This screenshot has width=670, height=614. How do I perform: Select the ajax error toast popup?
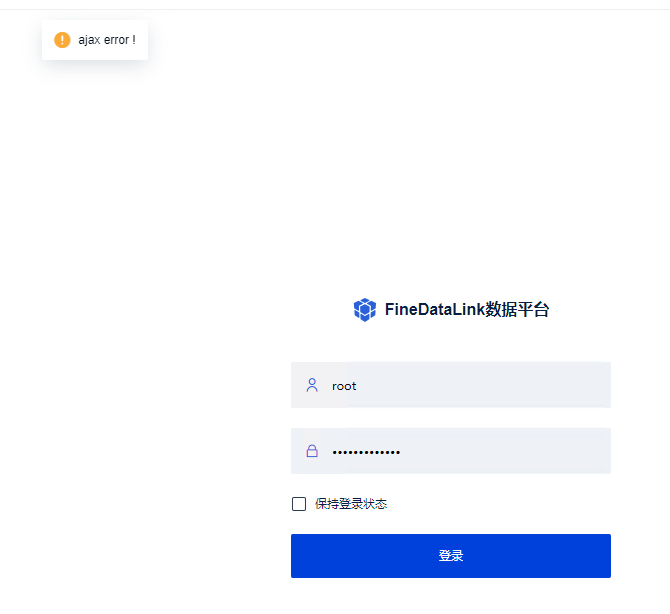(x=95, y=40)
